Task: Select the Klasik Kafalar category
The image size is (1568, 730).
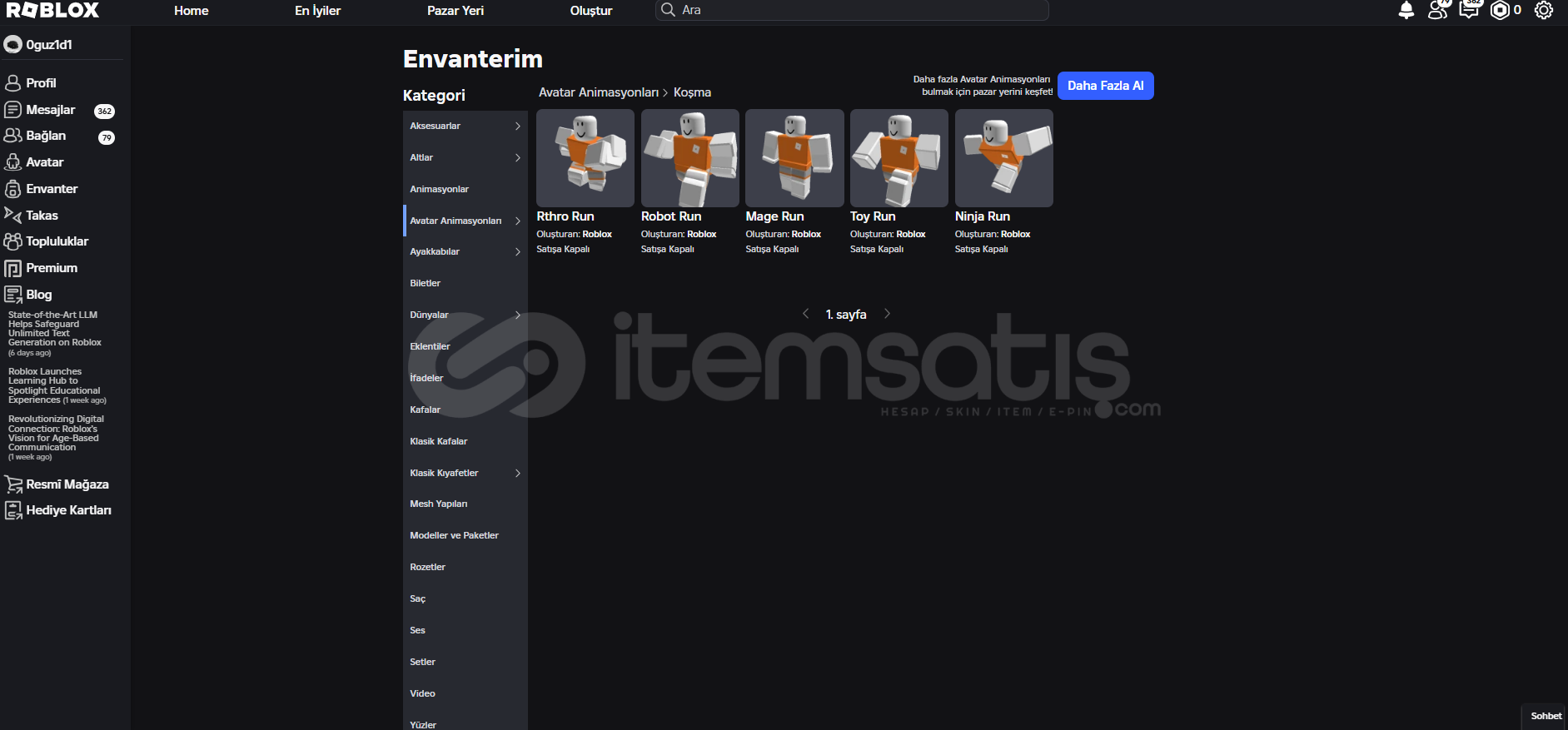Action: click(465, 441)
